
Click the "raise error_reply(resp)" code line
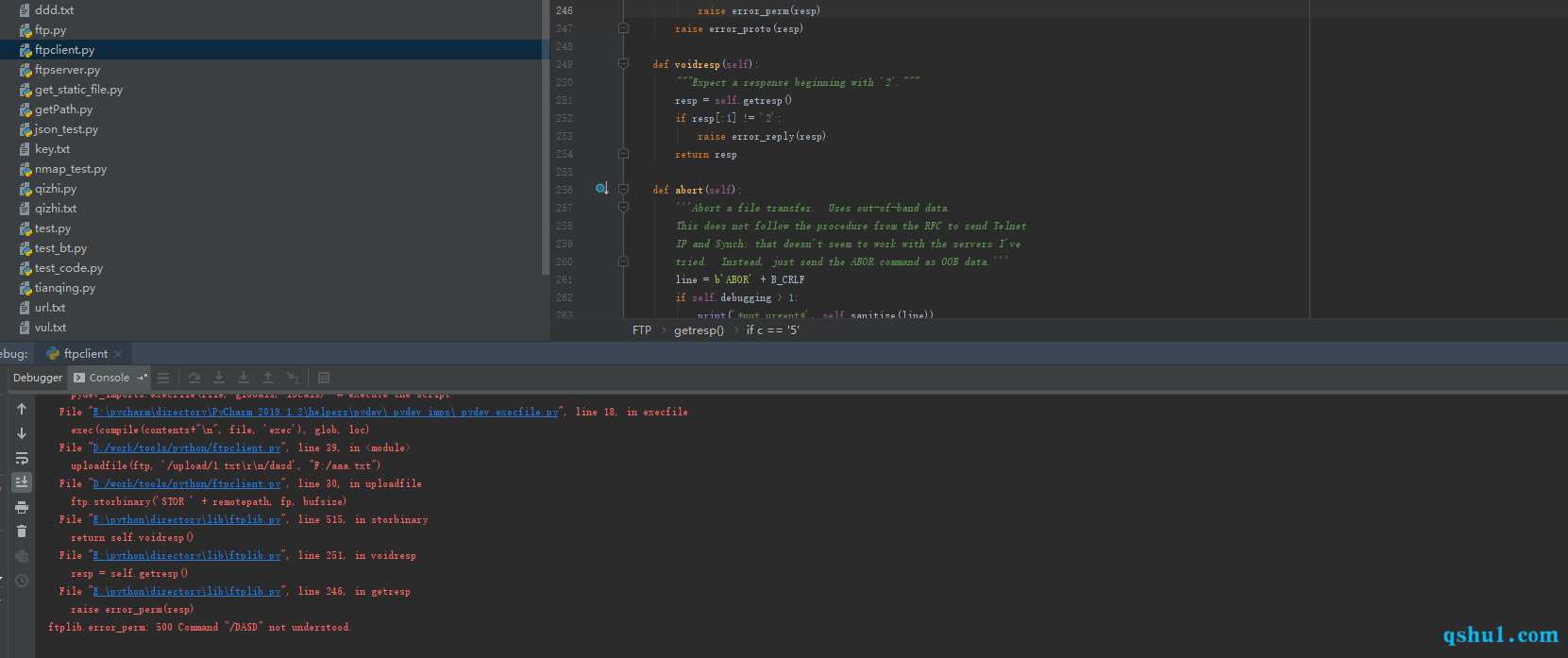point(762,136)
